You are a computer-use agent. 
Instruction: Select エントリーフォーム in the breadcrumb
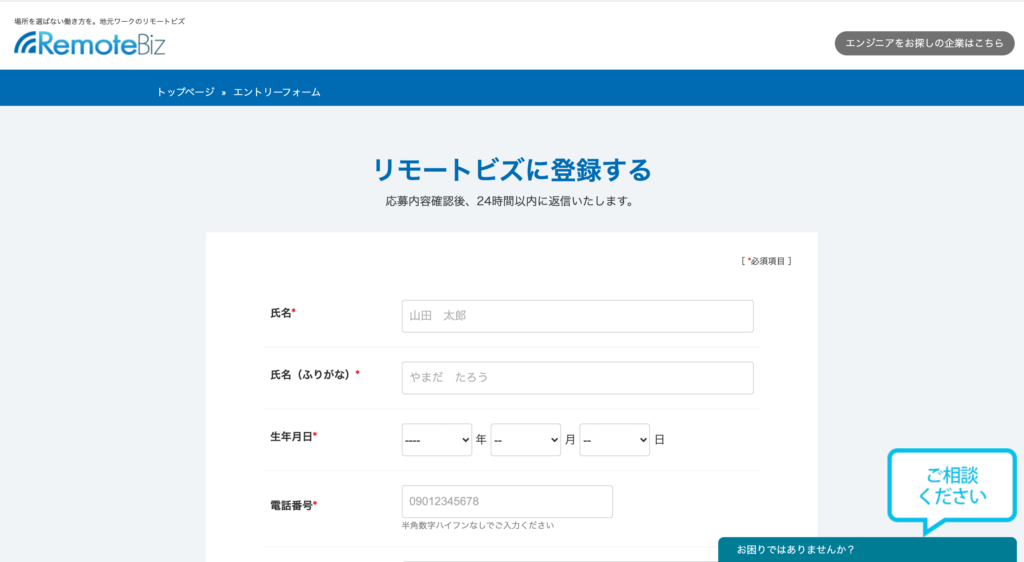pyautogui.click(x=277, y=92)
